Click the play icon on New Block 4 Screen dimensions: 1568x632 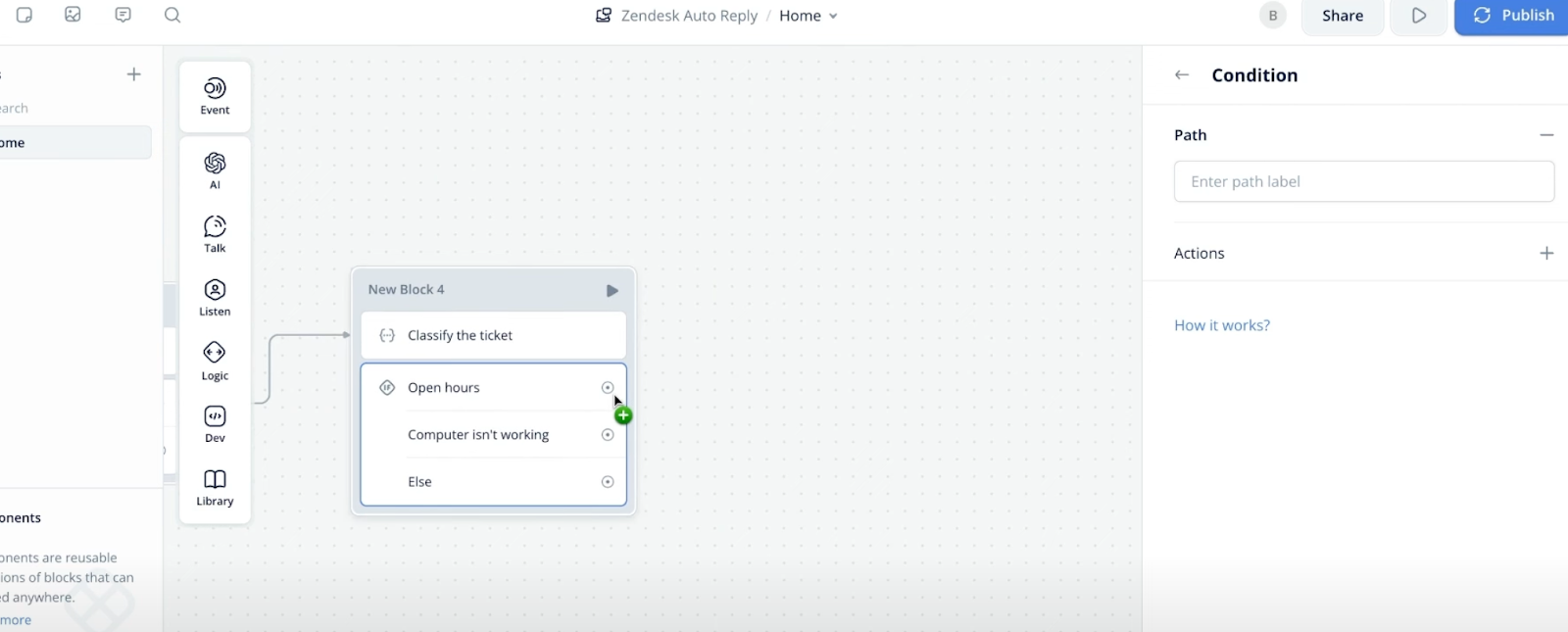pos(612,290)
